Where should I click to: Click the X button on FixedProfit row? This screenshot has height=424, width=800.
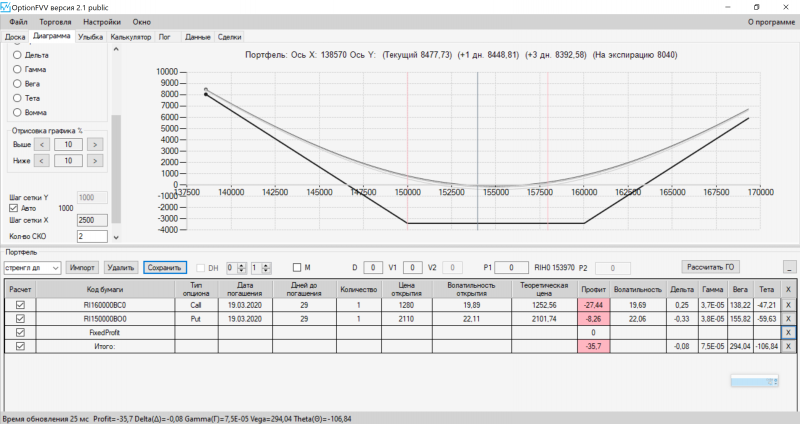click(788, 333)
